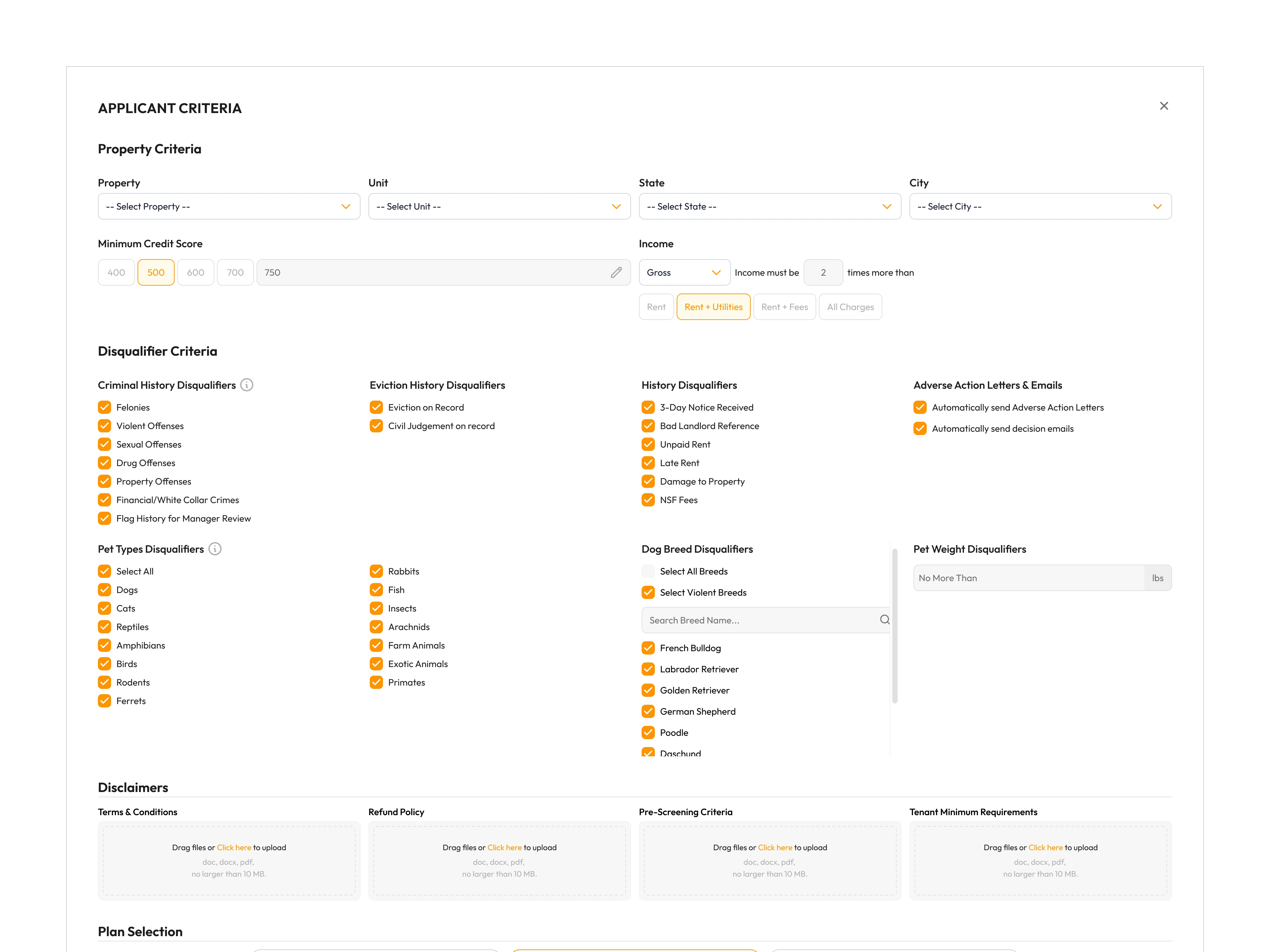1270x952 pixels.
Task: Click here link under Tenant Minimum Requirements
Action: [1045, 848]
